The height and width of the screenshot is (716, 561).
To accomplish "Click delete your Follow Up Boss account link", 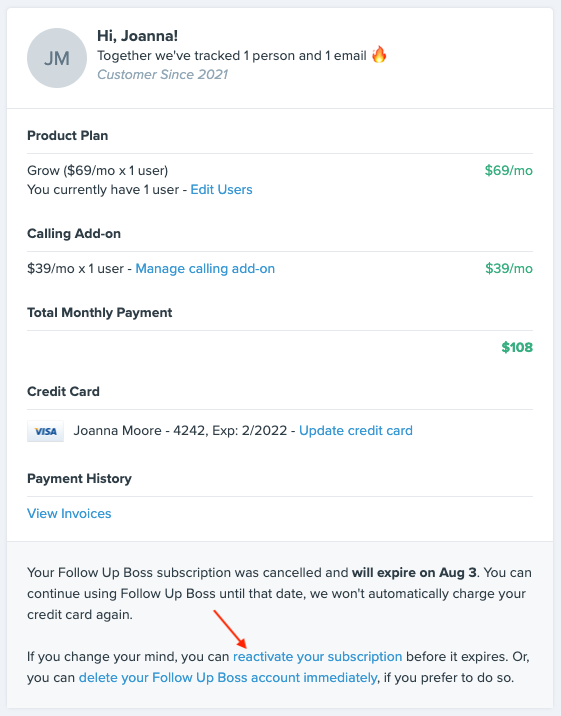I will pos(228,678).
